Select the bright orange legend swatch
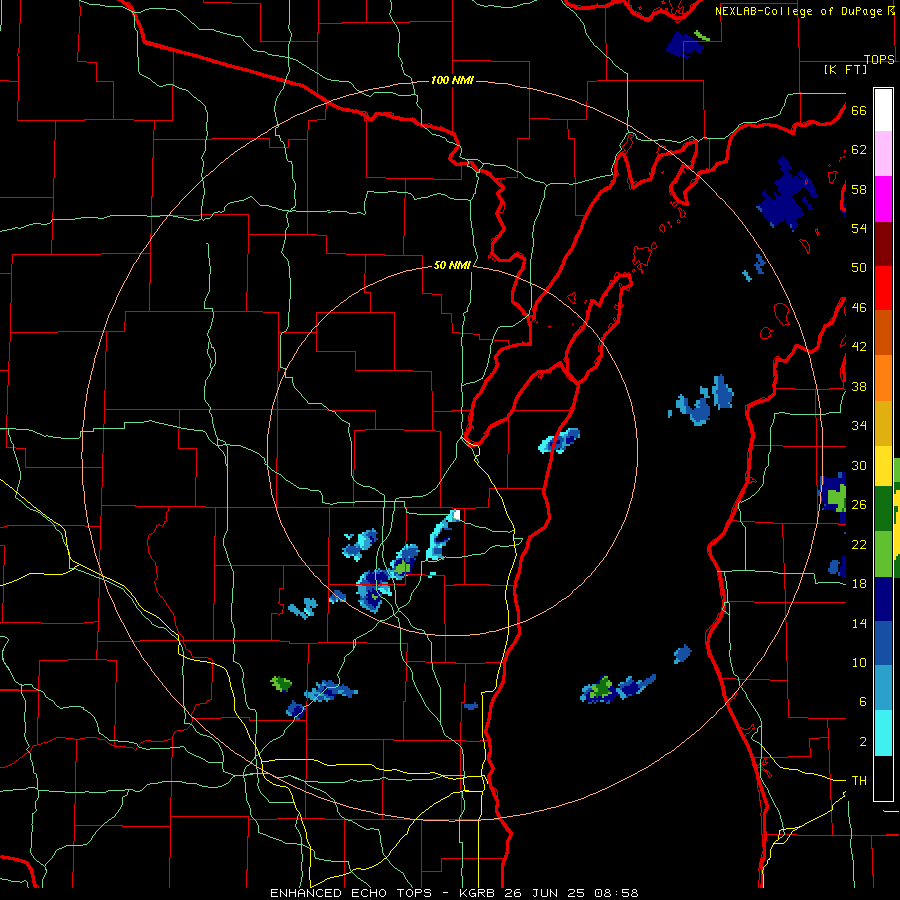This screenshot has height=900, width=900. click(x=883, y=378)
